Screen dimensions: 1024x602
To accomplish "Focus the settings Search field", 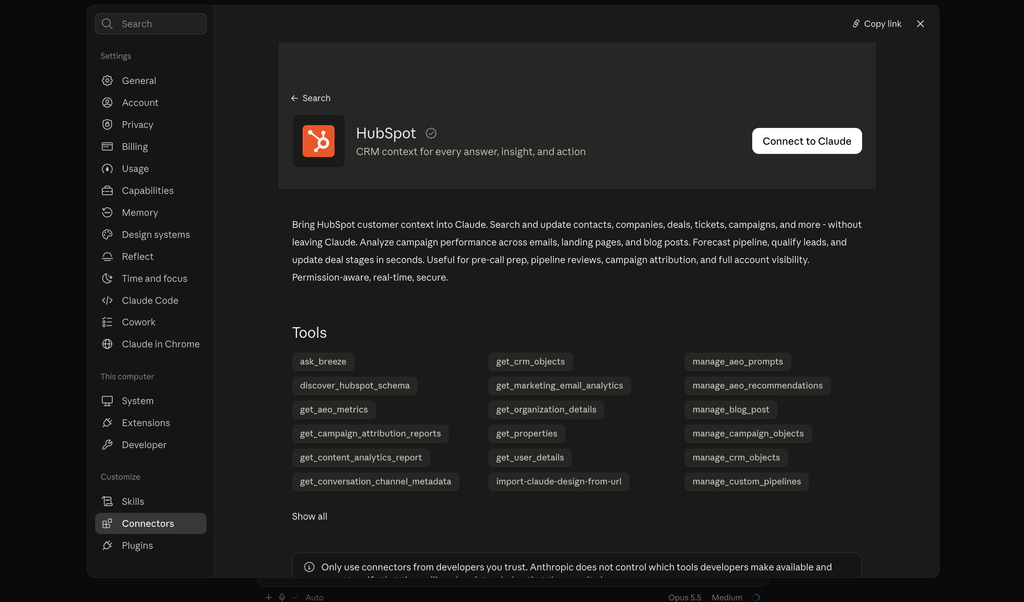I will click(x=151, y=24).
